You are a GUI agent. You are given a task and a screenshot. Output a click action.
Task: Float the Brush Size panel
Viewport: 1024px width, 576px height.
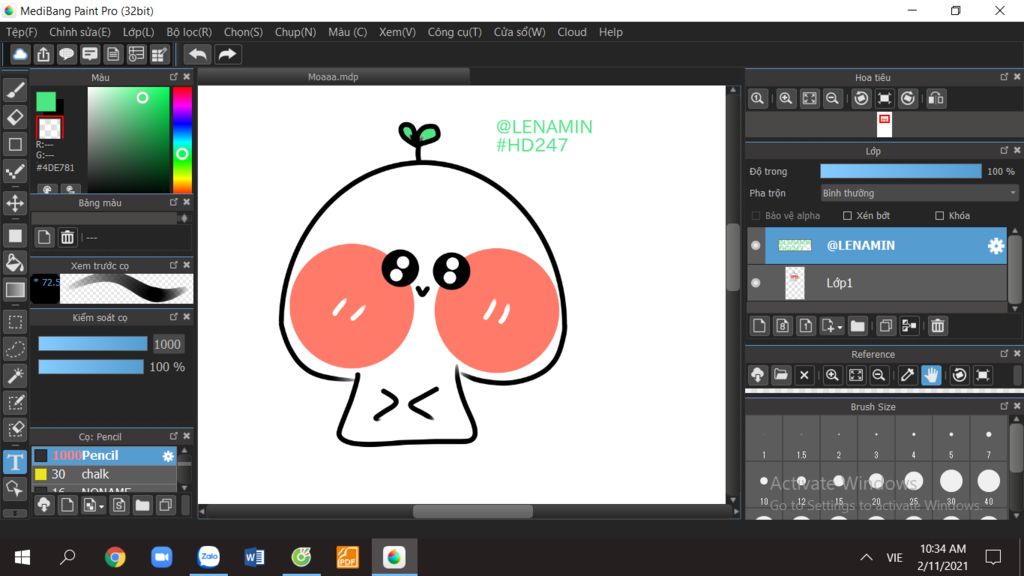pos(1004,406)
